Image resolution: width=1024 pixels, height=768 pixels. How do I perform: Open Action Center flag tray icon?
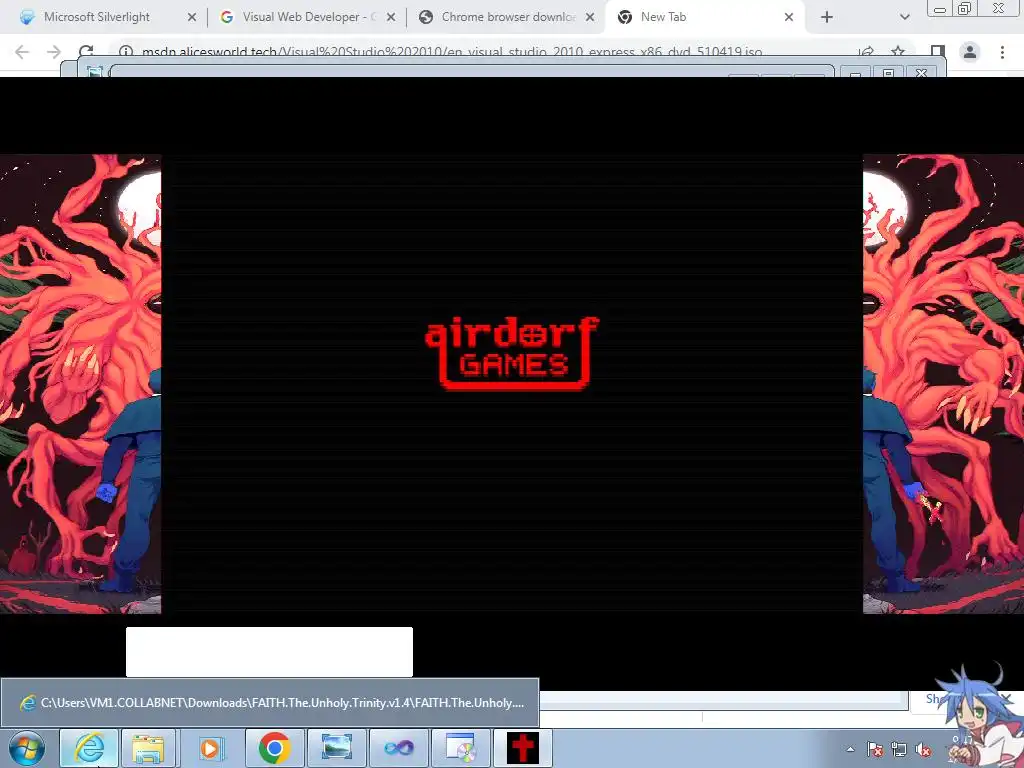point(875,750)
